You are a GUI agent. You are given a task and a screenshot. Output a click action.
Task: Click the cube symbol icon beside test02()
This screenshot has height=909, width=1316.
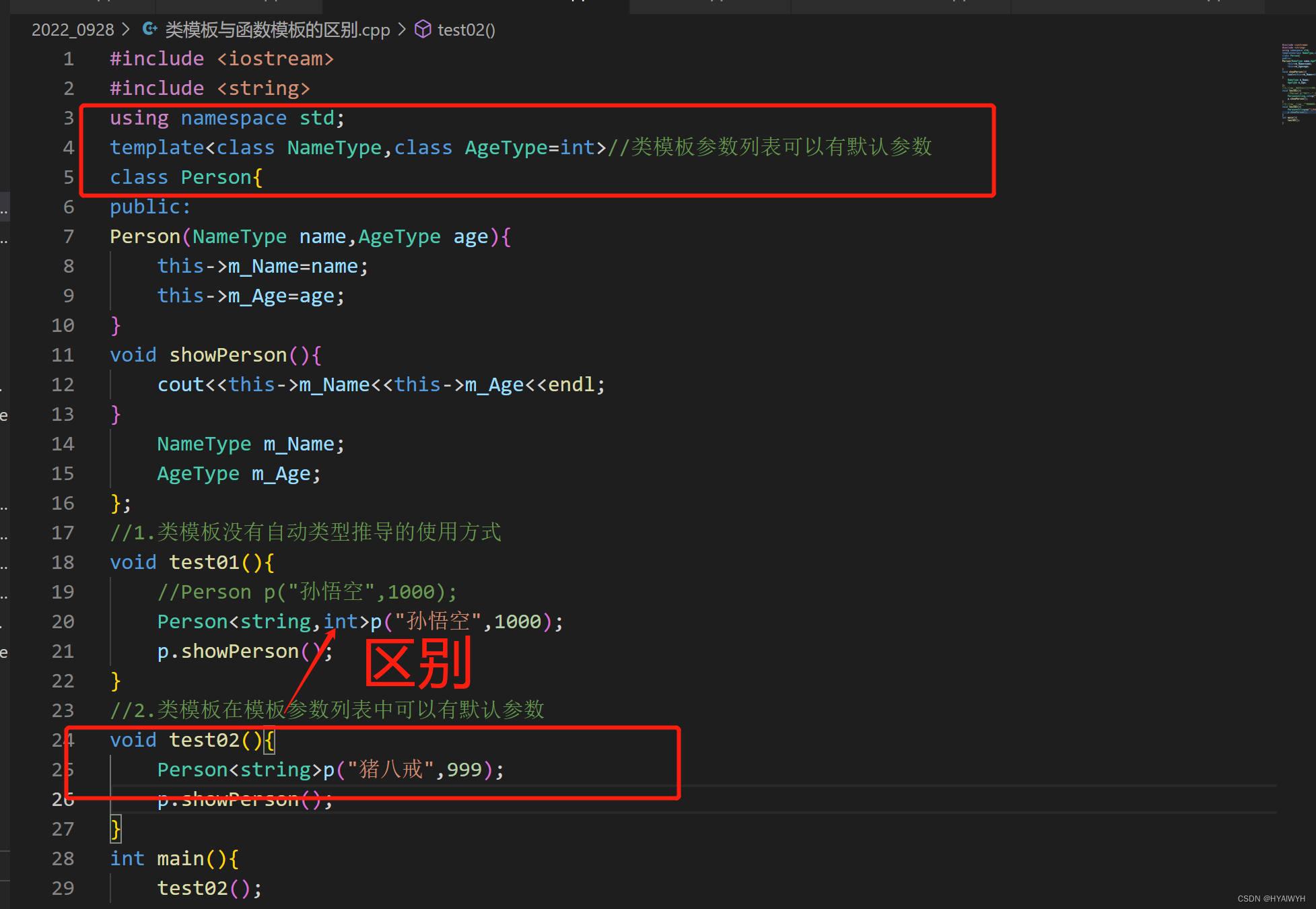(422, 30)
